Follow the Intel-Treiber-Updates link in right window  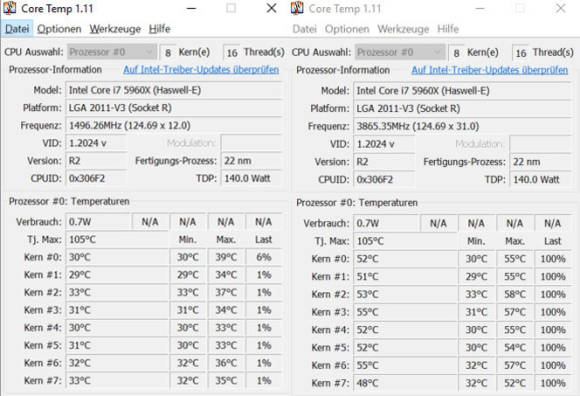tap(489, 70)
